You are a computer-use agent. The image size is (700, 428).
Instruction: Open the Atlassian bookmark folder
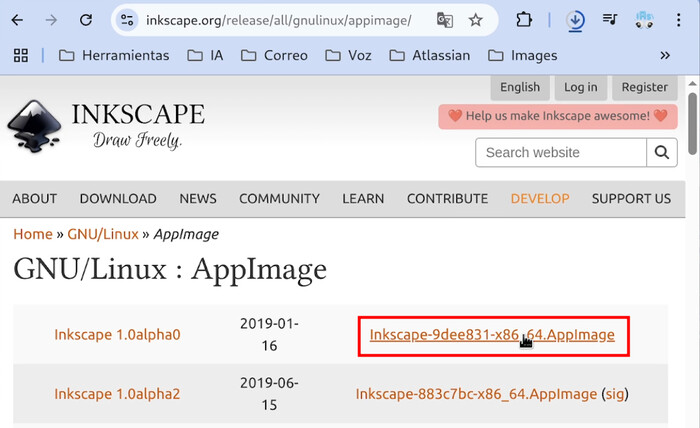429,55
